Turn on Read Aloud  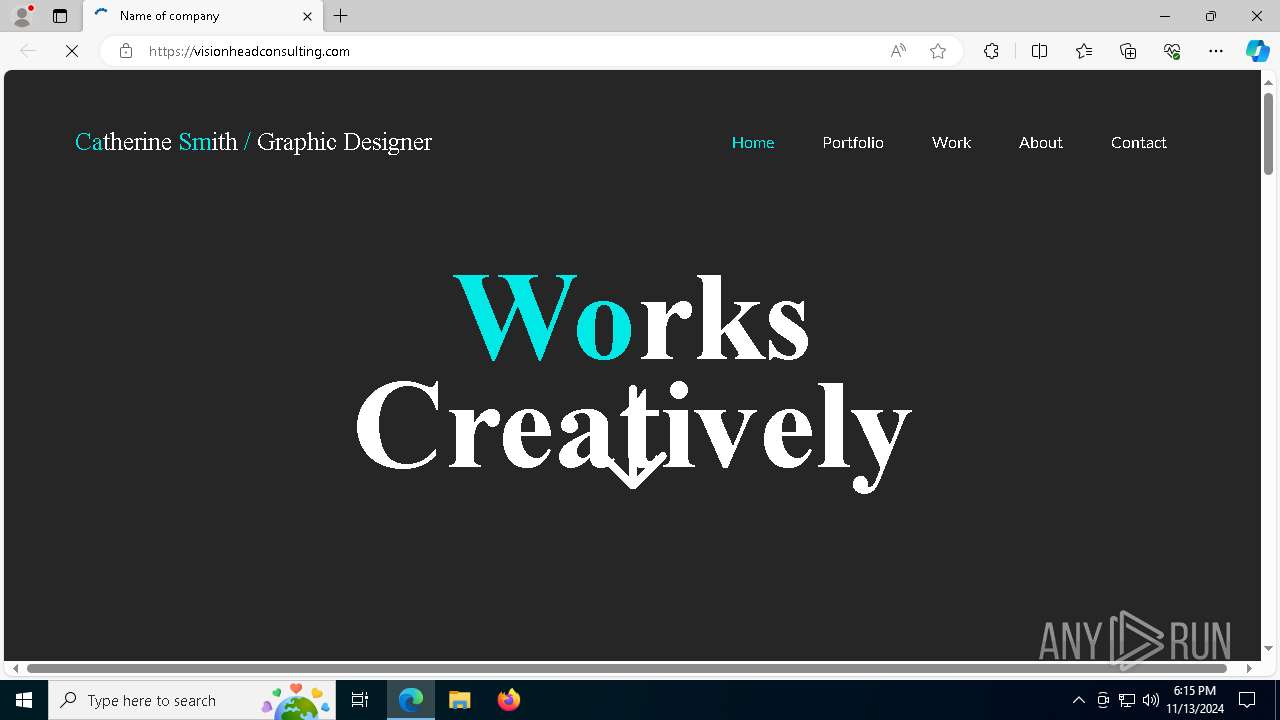[x=898, y=51]
